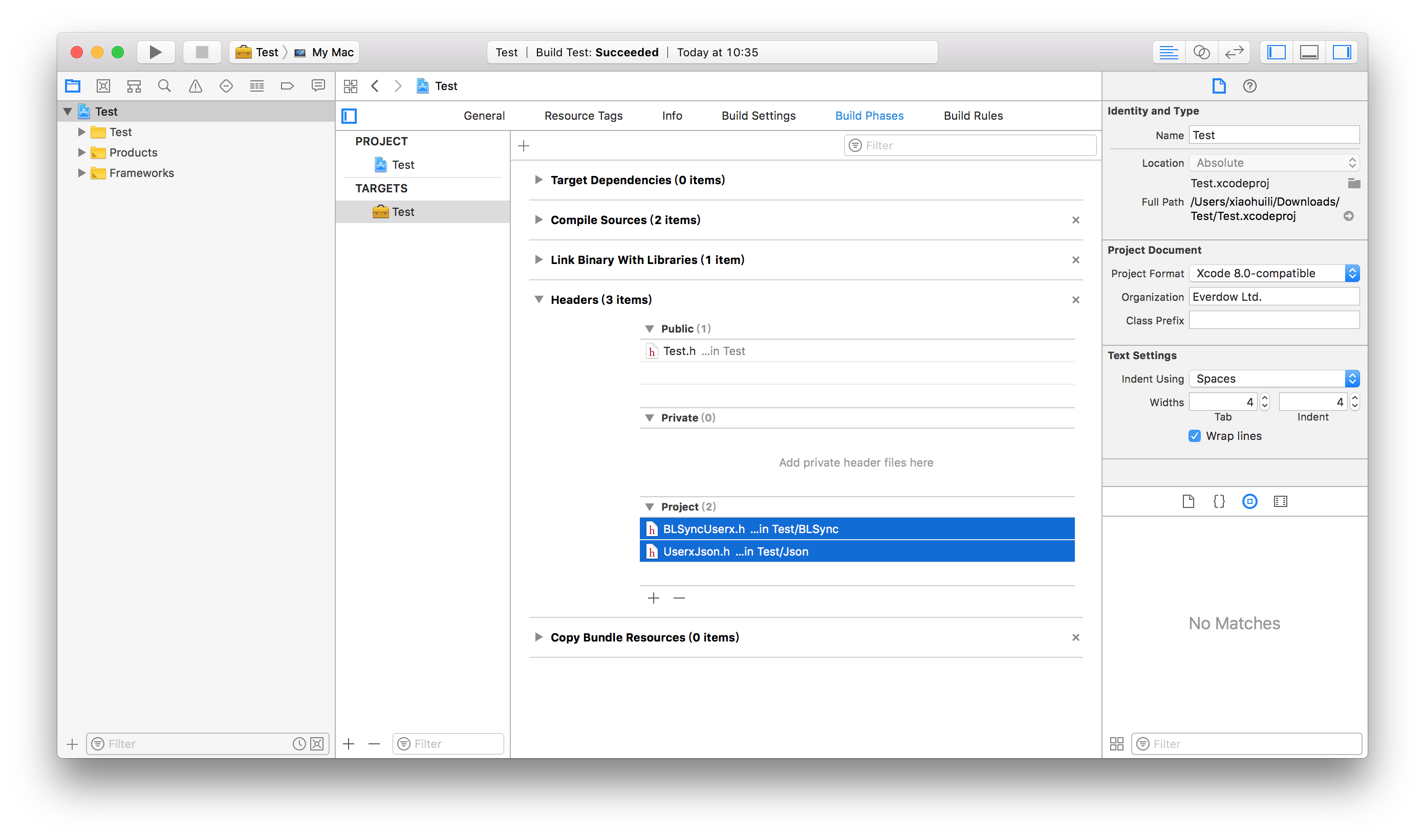
Task: Add a new build phase plus button
Action: [x=524, y=146]
